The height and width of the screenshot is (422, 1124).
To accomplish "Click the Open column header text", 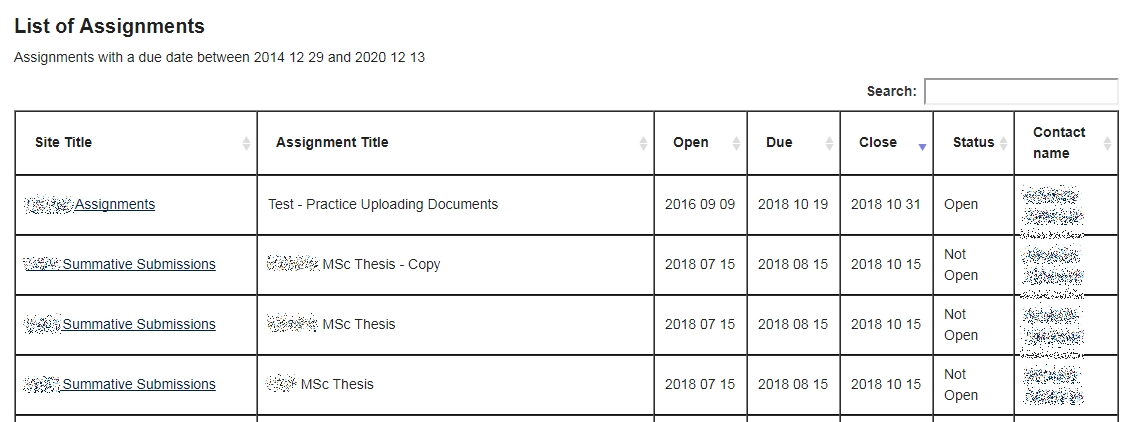I will pos(690,143).
